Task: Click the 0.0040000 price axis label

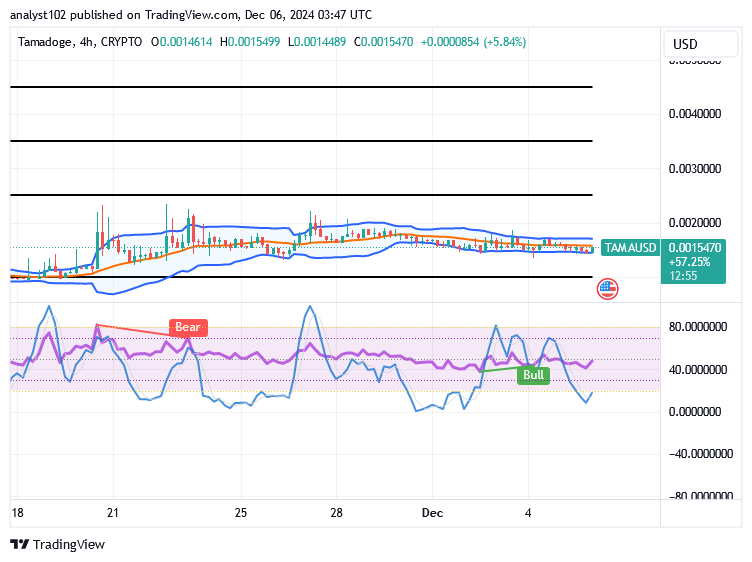Action: (695, 114)
